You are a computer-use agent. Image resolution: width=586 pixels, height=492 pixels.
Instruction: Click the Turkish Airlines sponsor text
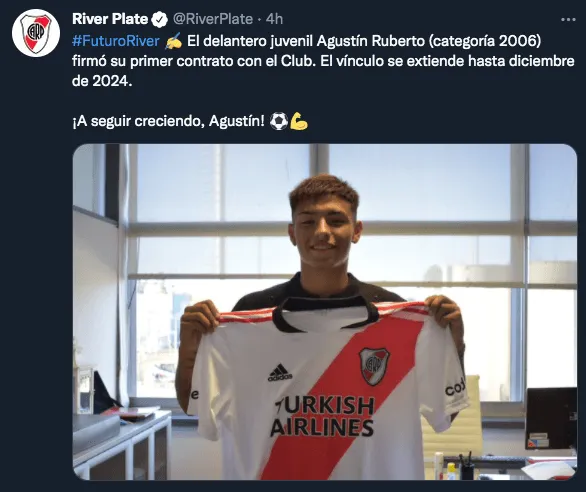322,416
